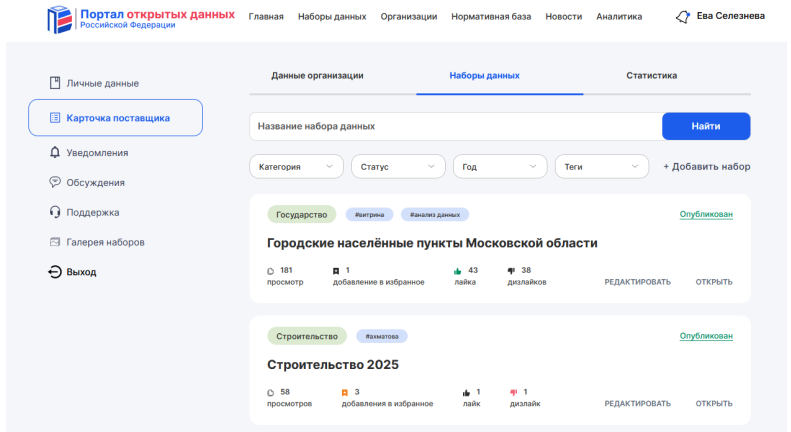The height and width of the screenshot is (432, 791).
Task: Switch to the Статистика tab
Action: (x=651, y=76)
